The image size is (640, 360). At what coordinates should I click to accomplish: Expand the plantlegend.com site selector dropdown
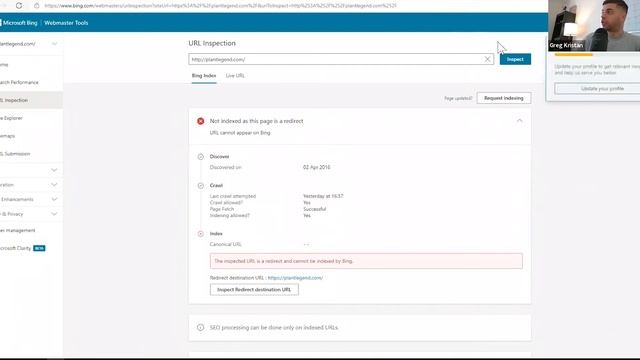(x=54, y=44)
